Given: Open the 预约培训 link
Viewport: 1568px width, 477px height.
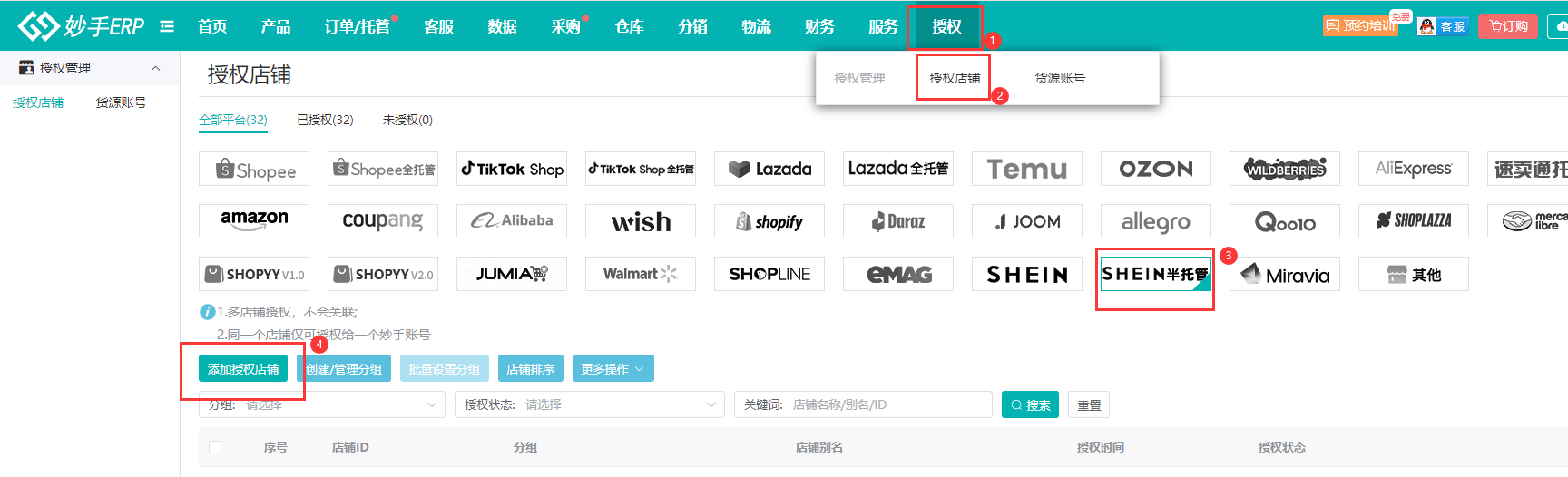Looking at the screenshot, I should (1360, 25).
